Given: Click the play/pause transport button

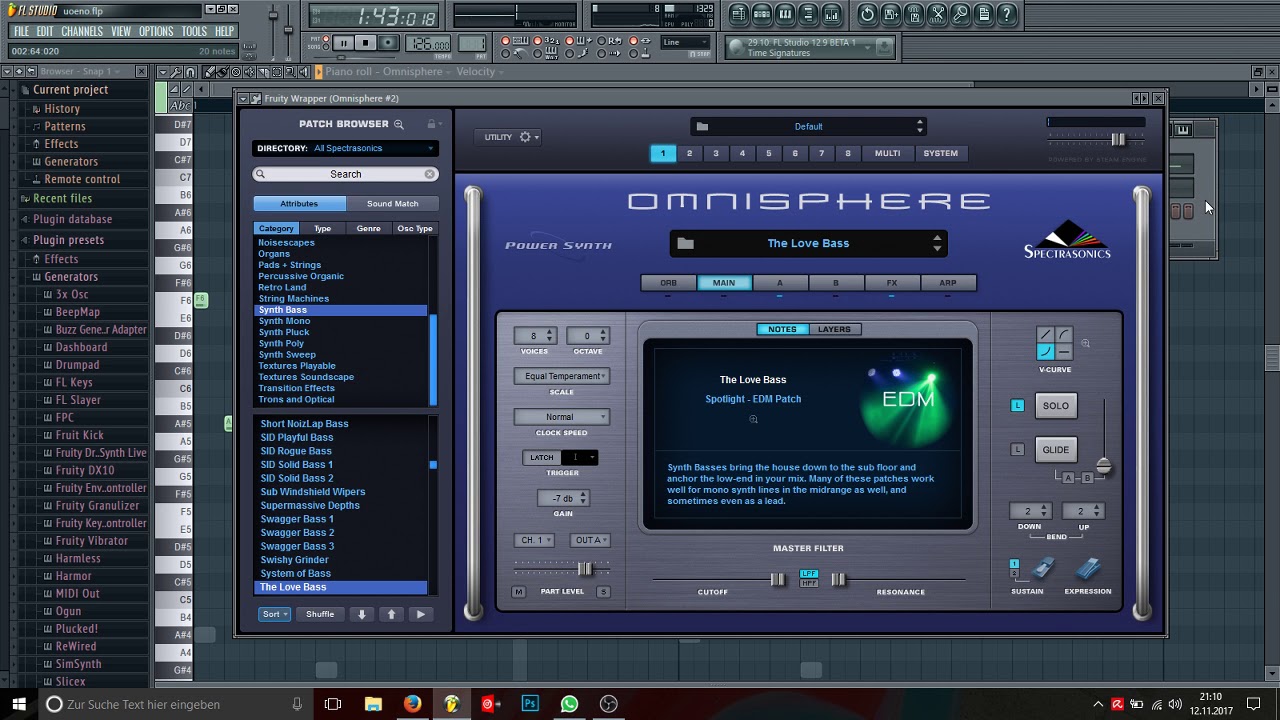Looking at the screenshot, I should tap(343, 43).
